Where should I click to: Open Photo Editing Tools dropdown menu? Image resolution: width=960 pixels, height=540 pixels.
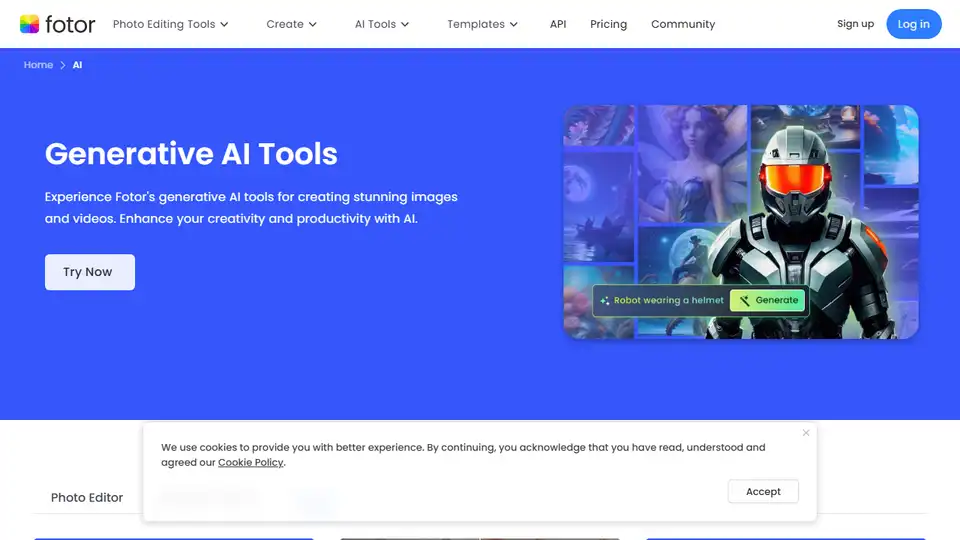pyautogui.click(x=170, y=24)
